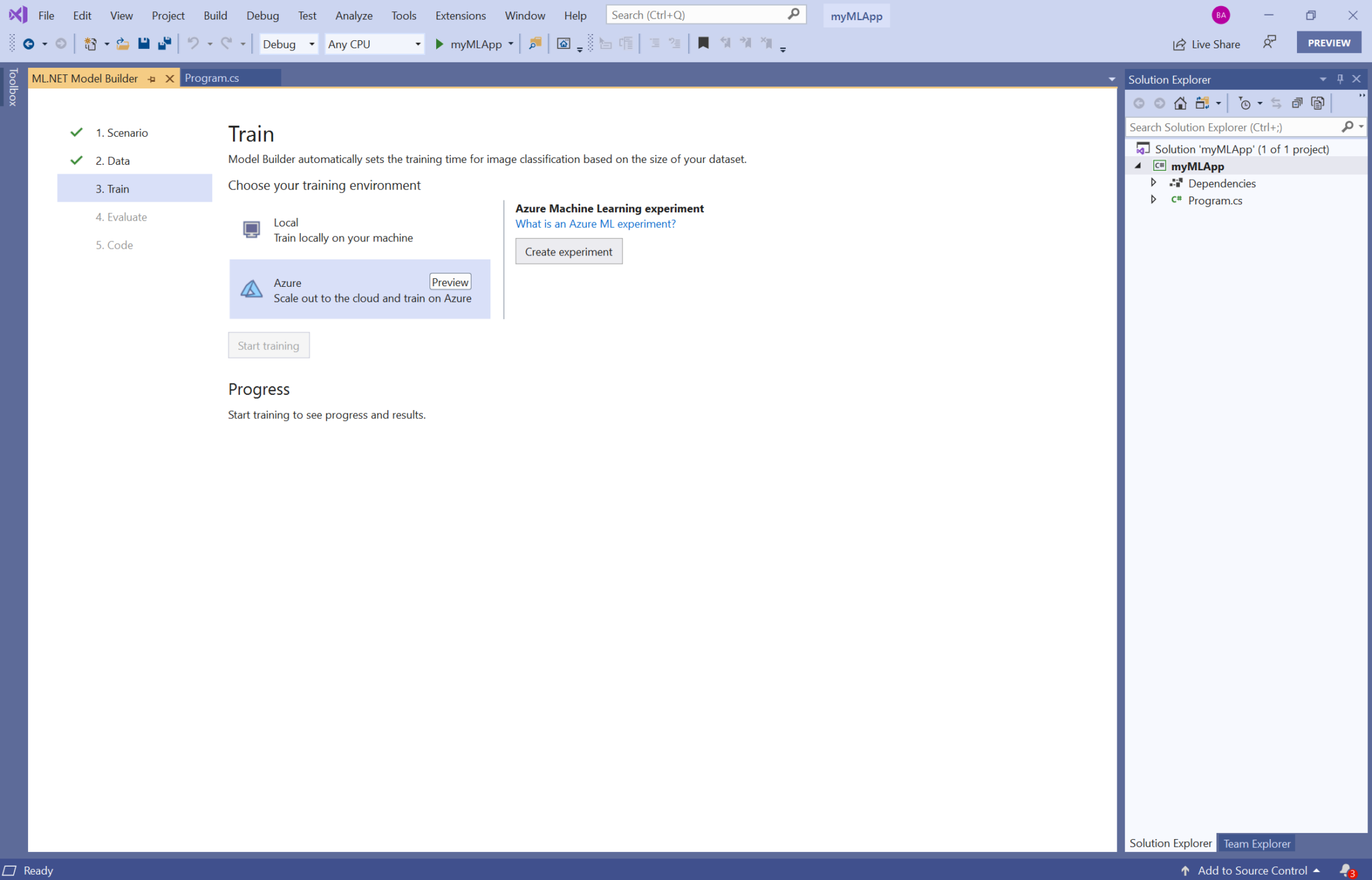Click the Create experiment button
Viewport: 1372px width, 880px height.
point(568,252)
